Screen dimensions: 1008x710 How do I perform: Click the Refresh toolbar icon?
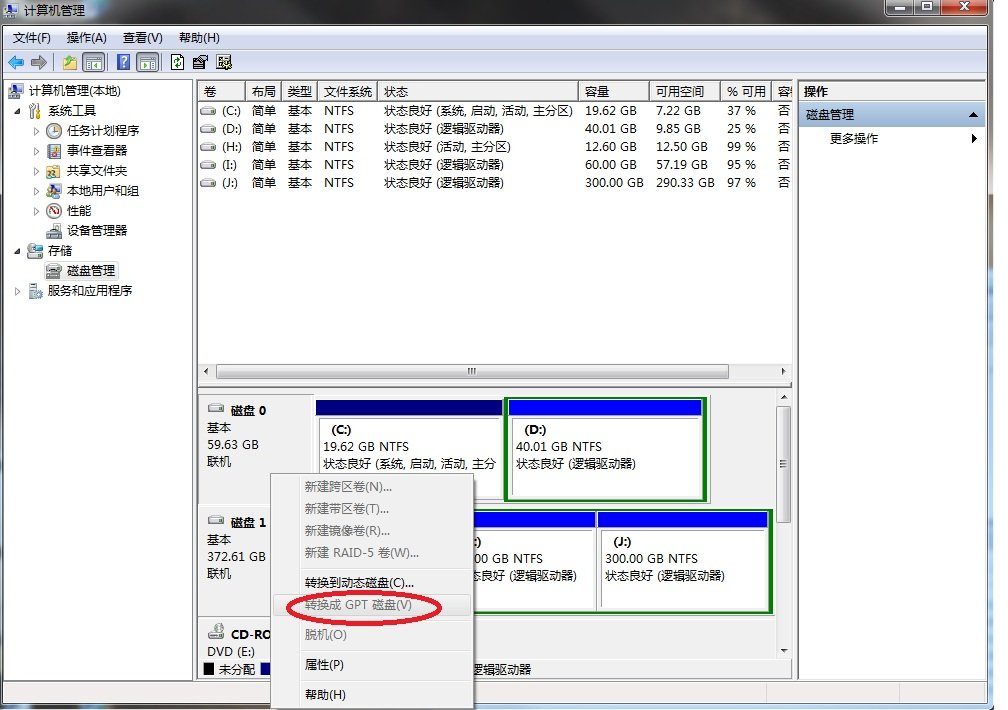click(x=178, y=61)
